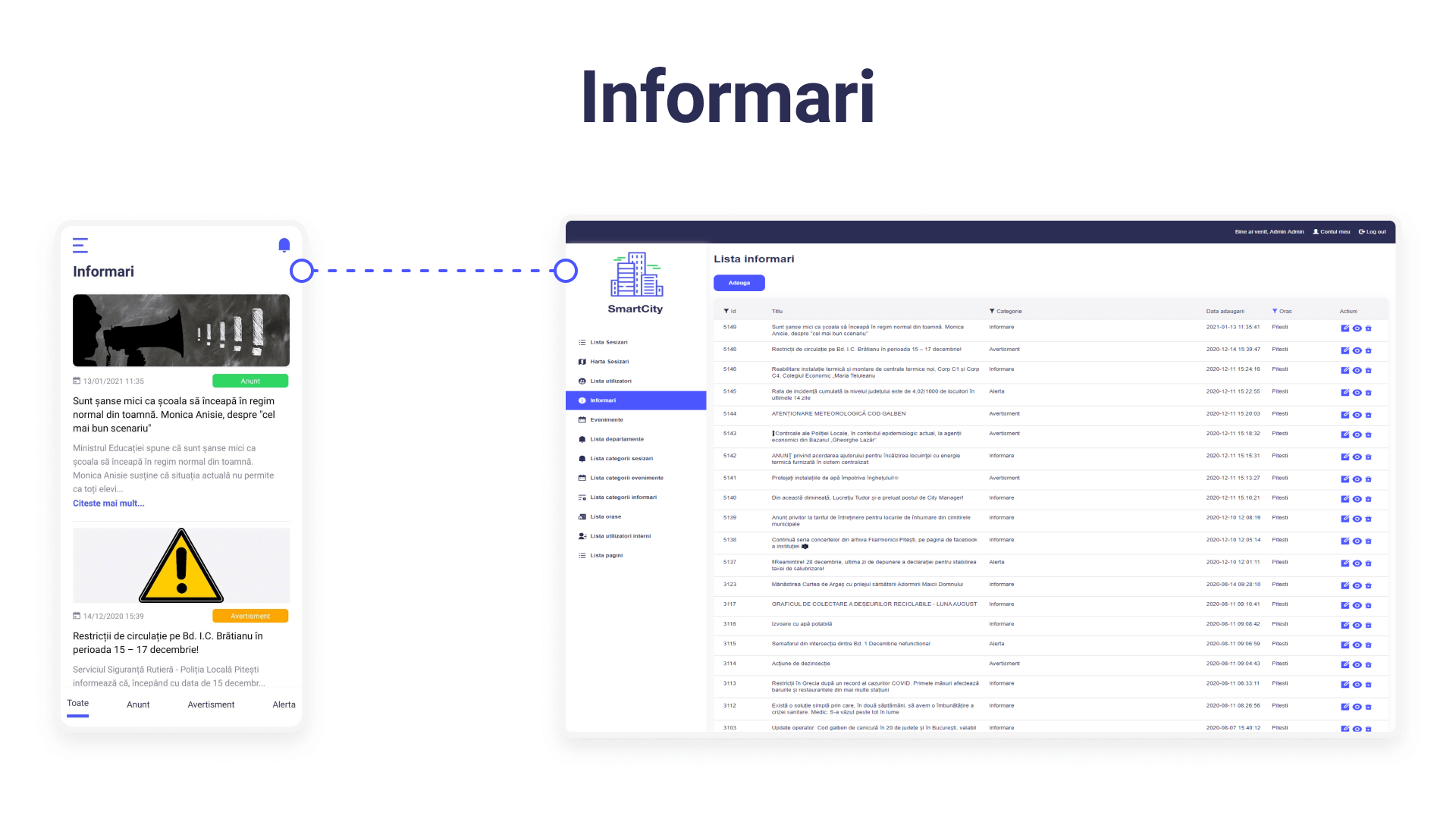This screenshot has height=819, width=1456.
Task: Toggle view eye icon for row 5146
Action: pos(1357,371)
